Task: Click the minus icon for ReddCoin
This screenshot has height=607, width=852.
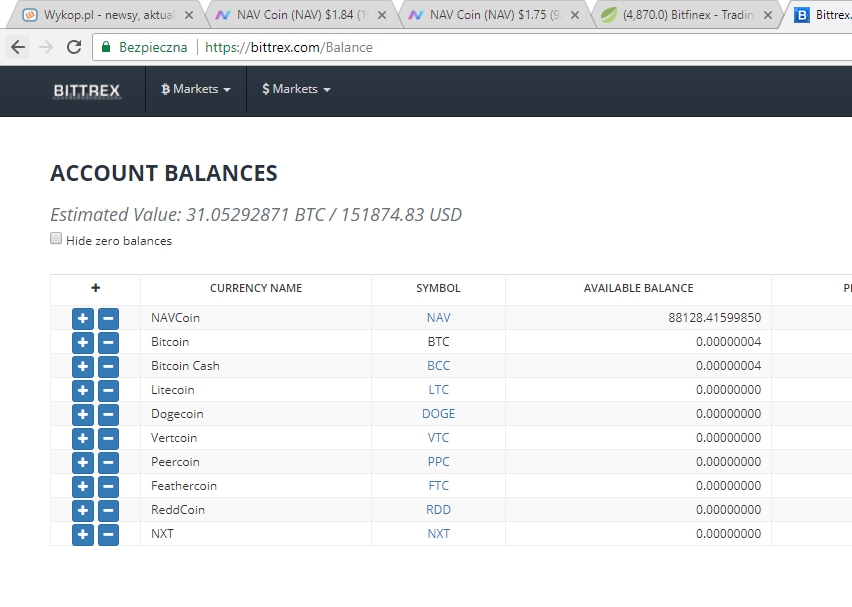Action: coord(108,510)
